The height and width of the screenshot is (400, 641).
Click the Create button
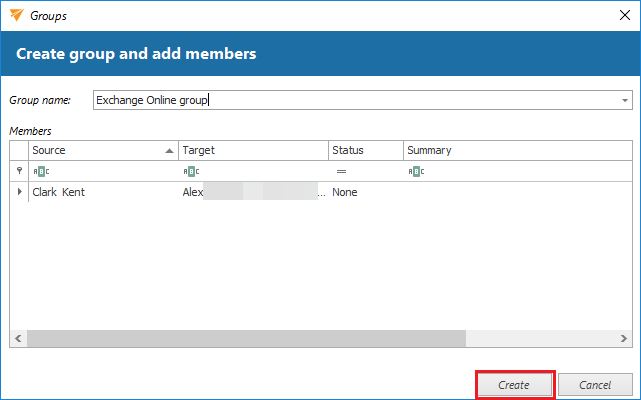514,385
